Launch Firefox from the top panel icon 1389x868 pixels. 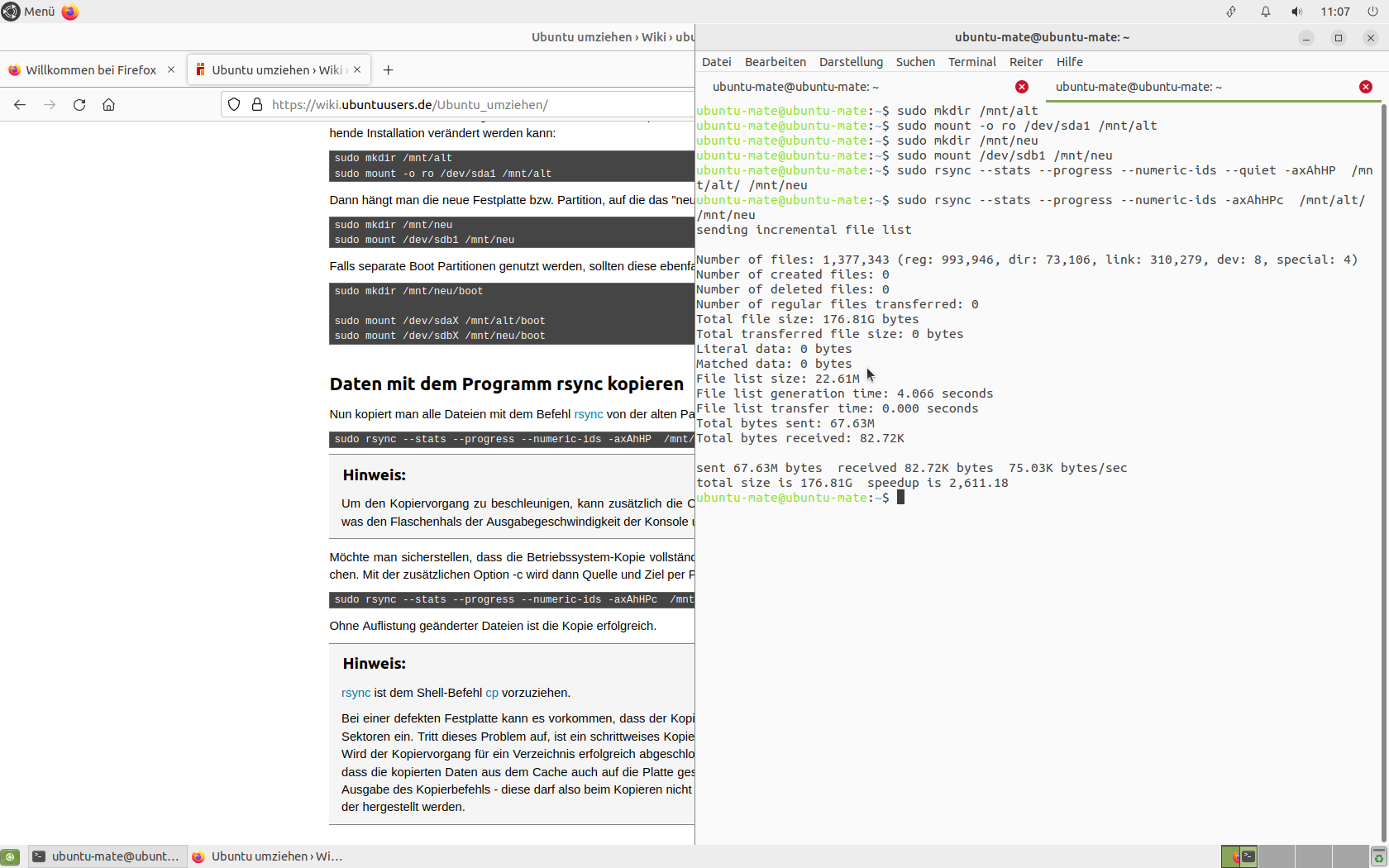(70, 12)
